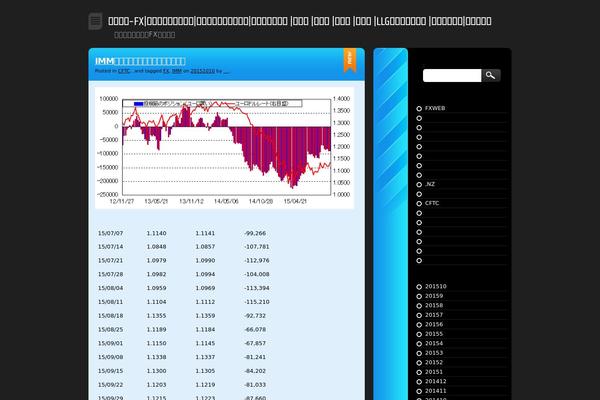Screen dimensions: 600x400
Task: Click the document icon beside the site title
Action: pos(95,21)
